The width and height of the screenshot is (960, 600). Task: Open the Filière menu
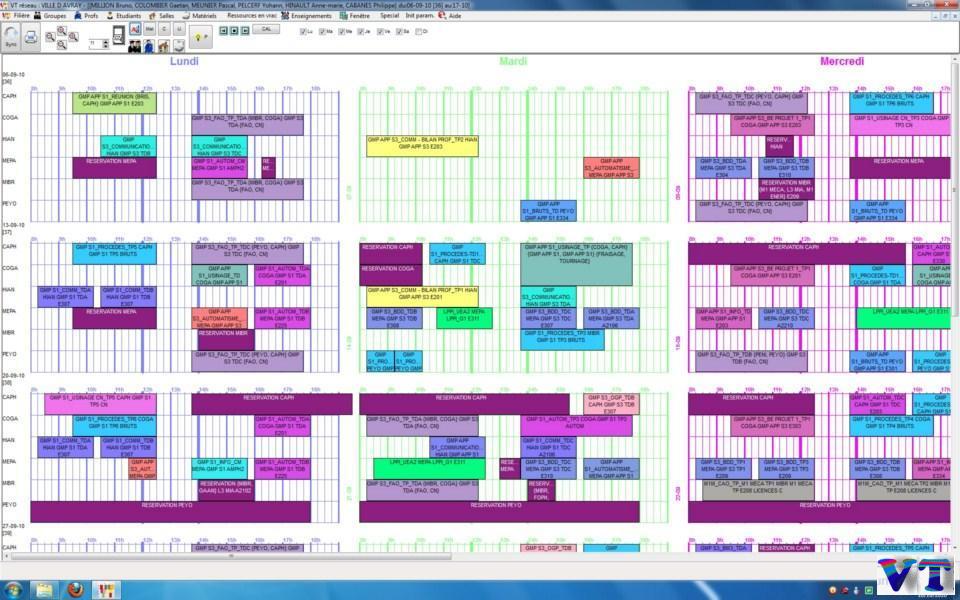(x=21, y=16)
